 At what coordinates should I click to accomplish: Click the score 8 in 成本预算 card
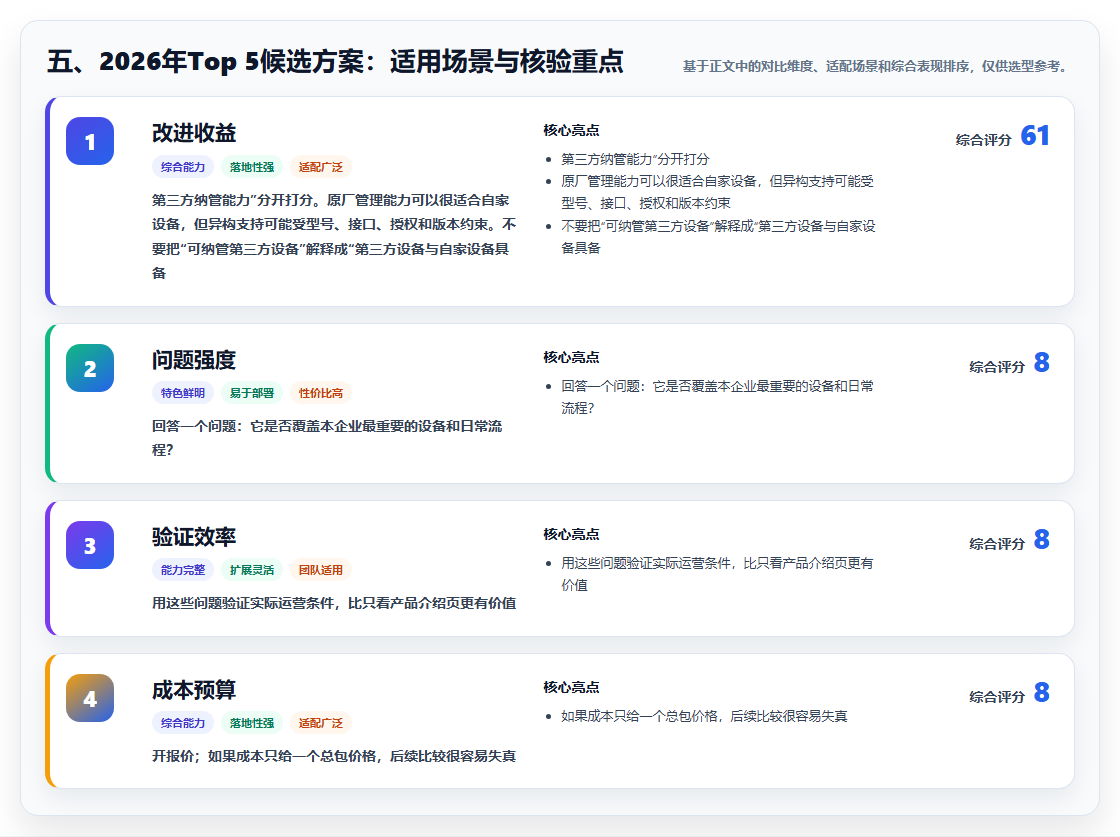coord(1042,693)
